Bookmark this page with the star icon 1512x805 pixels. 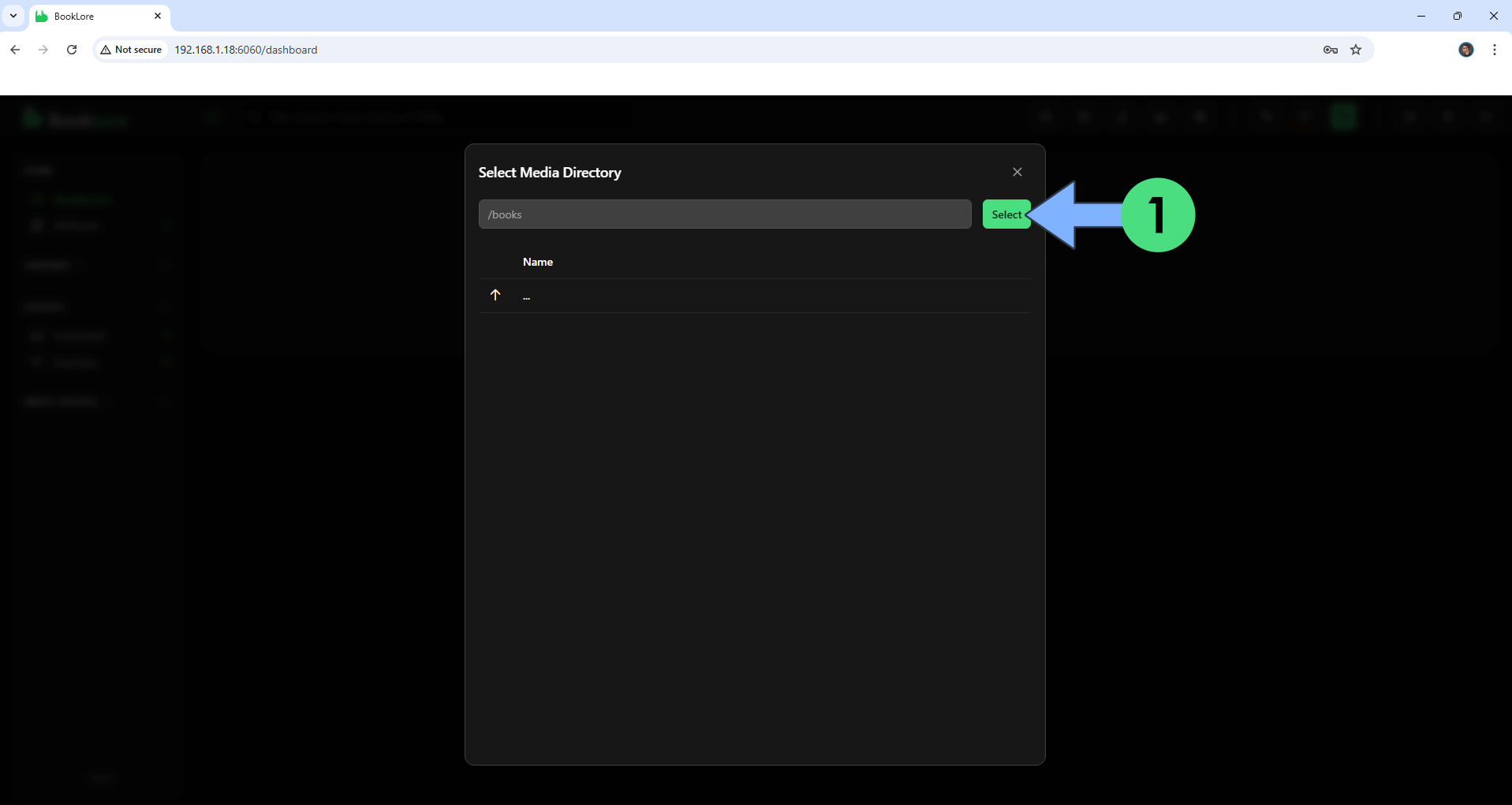coord(1356,50)
